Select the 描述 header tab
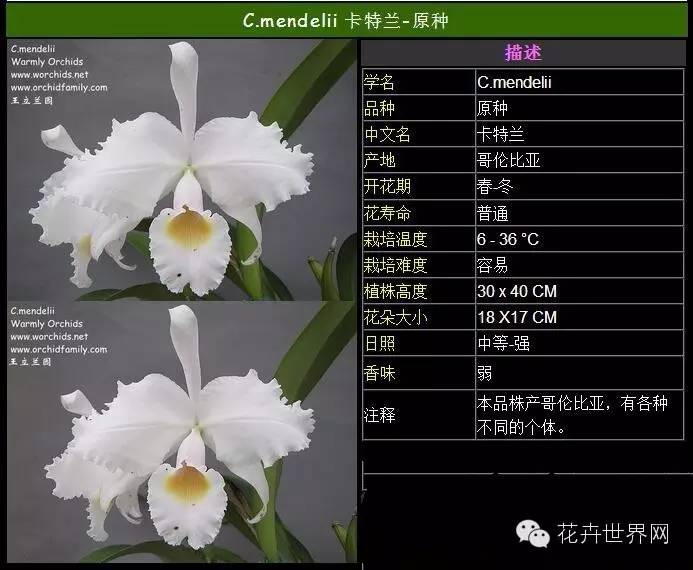The height and width of the screenshot is (570, 693). (x=523, y=53)
